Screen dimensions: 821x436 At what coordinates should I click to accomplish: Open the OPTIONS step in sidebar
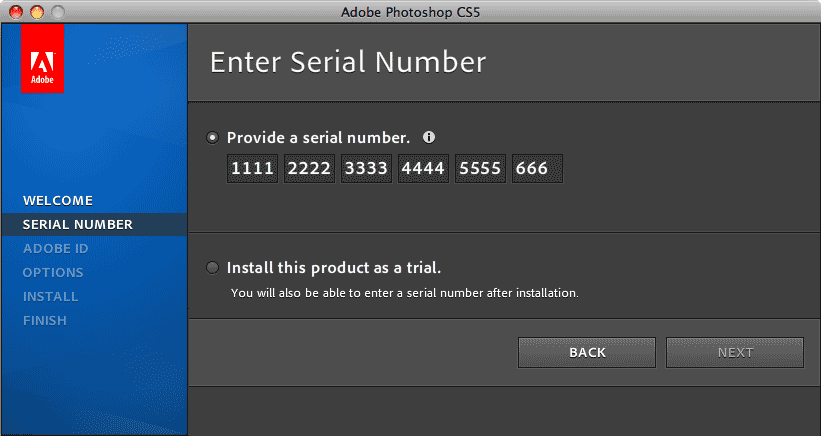coord(53,273)
